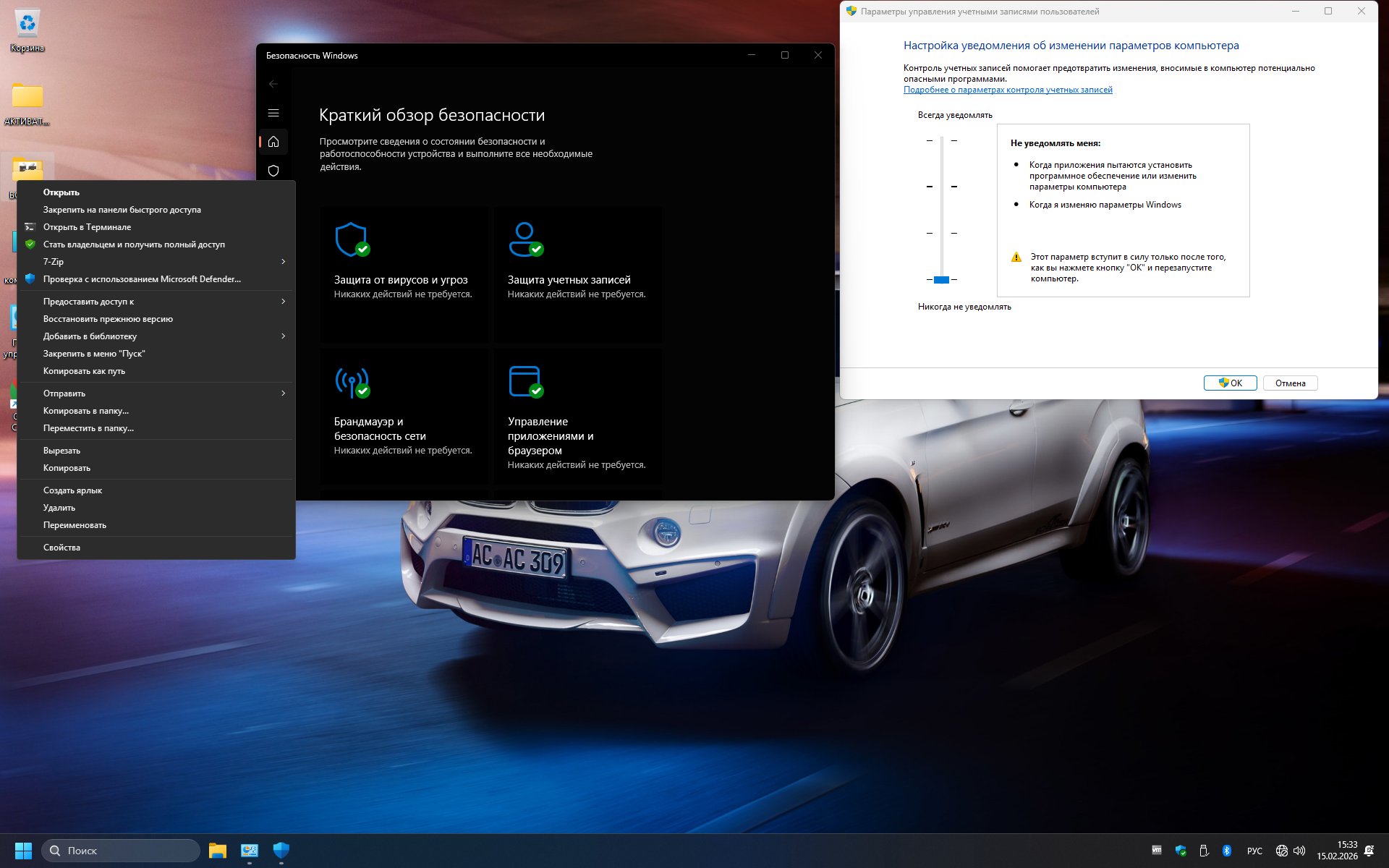Expand the 'Предоставить доступ к' submenu
The width and height of the screenshot is (1389, 868).
pyautogui.click(x=156, y=302)
